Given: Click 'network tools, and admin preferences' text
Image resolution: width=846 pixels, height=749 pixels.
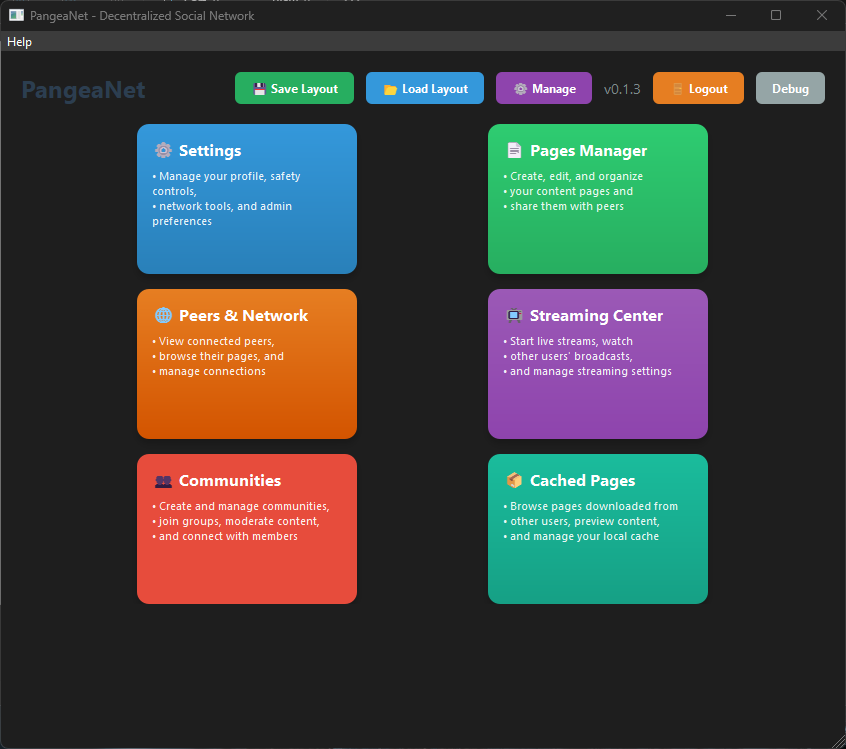Looking at the screenshot, I should pos(222,214).
